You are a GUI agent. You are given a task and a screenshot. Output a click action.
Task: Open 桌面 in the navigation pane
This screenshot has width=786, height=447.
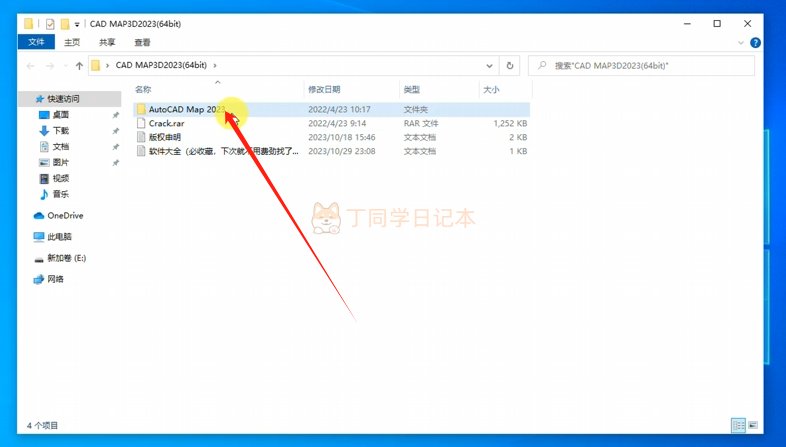click(61, 115)
